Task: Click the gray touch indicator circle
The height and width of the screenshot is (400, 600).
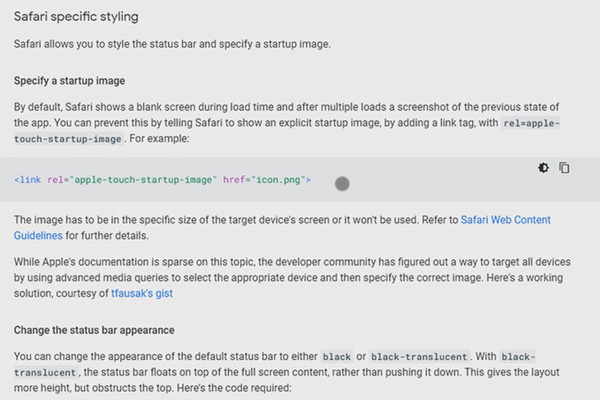Action: point(342,184)
